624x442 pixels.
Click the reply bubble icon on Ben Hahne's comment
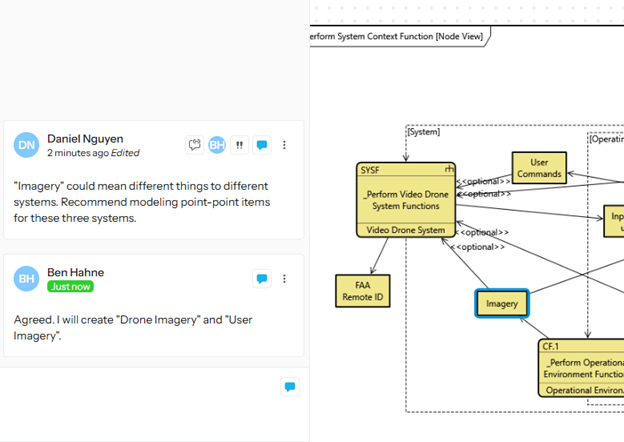(x=262, y=279)
